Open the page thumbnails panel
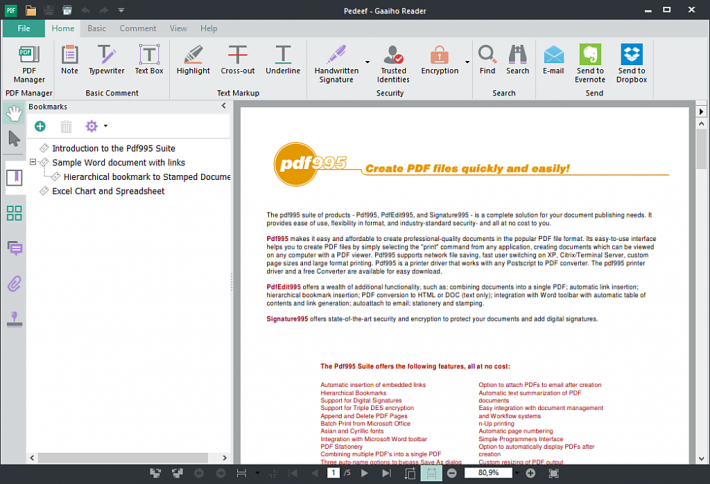The width and height of the screenshot is (710, 484). tap(14, 213)
